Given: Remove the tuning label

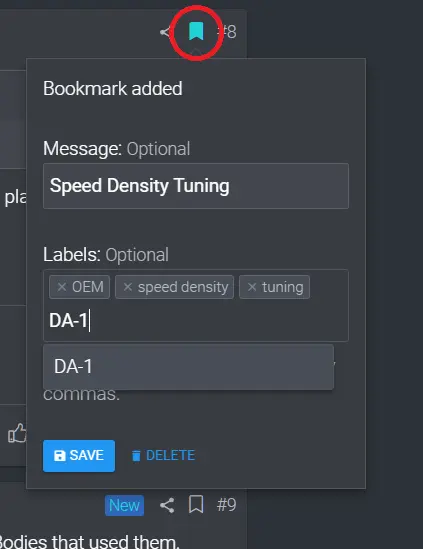Looking at the screenshot, I should (x=252, y=287).
